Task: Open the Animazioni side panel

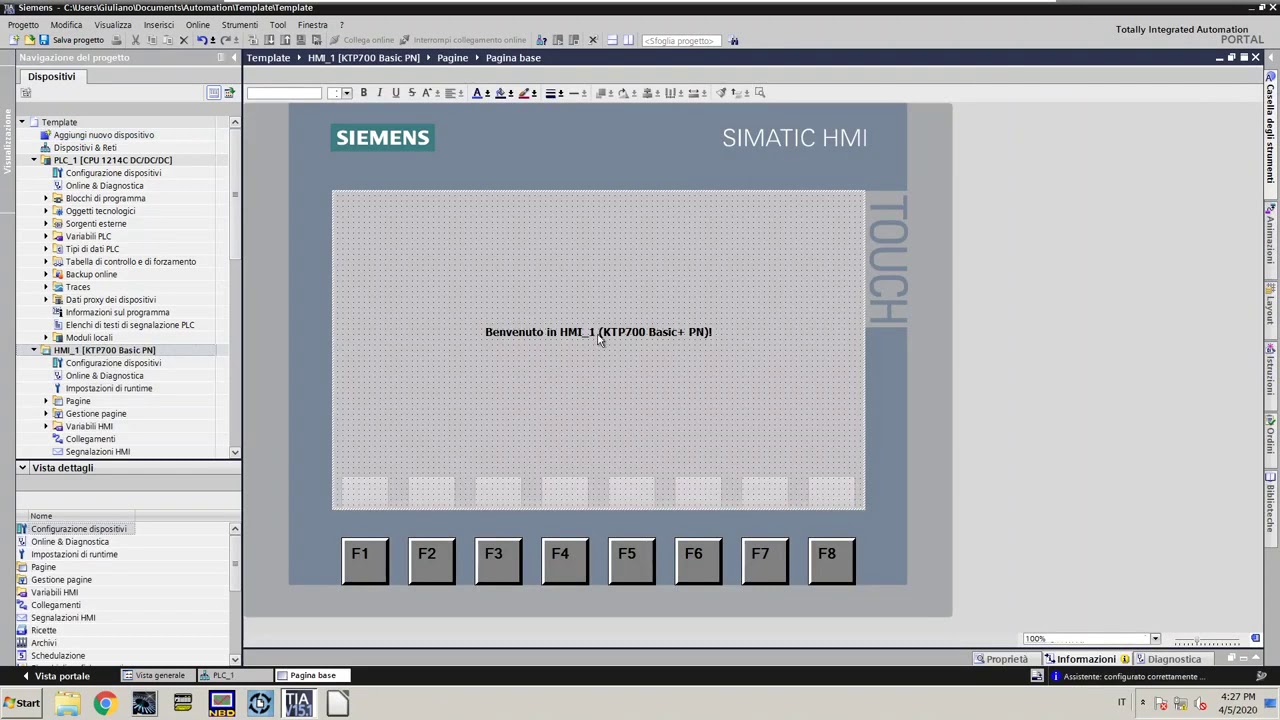Action: click(1271, 237)
